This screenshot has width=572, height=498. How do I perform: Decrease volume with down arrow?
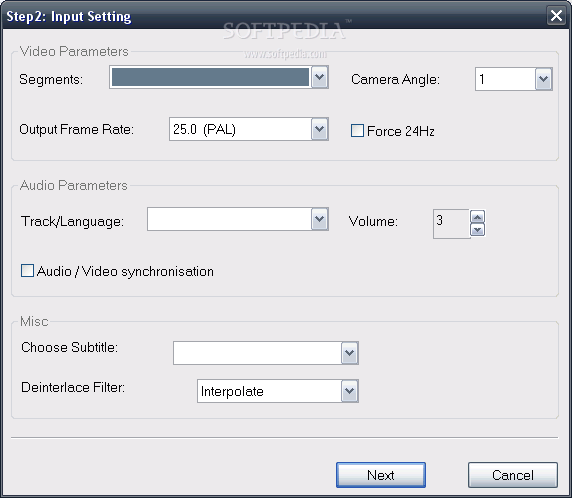pyautogui.click(x=478, y=230)
